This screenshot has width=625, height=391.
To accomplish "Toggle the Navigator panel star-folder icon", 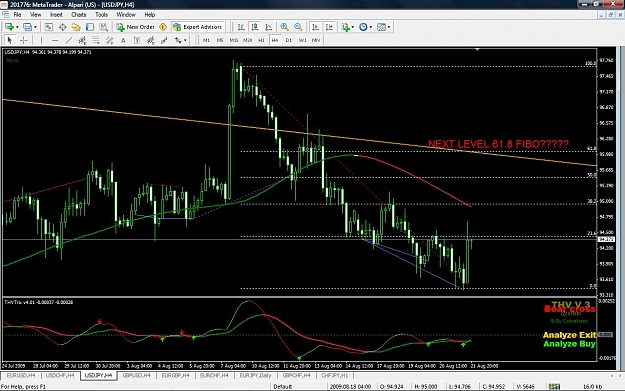I will [76, 27].
